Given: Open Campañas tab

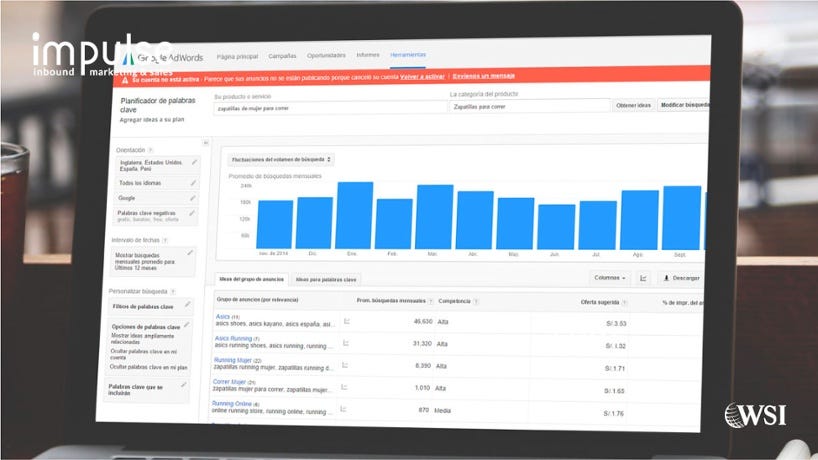Looking at the screenshot, I should tap(282, 56).
